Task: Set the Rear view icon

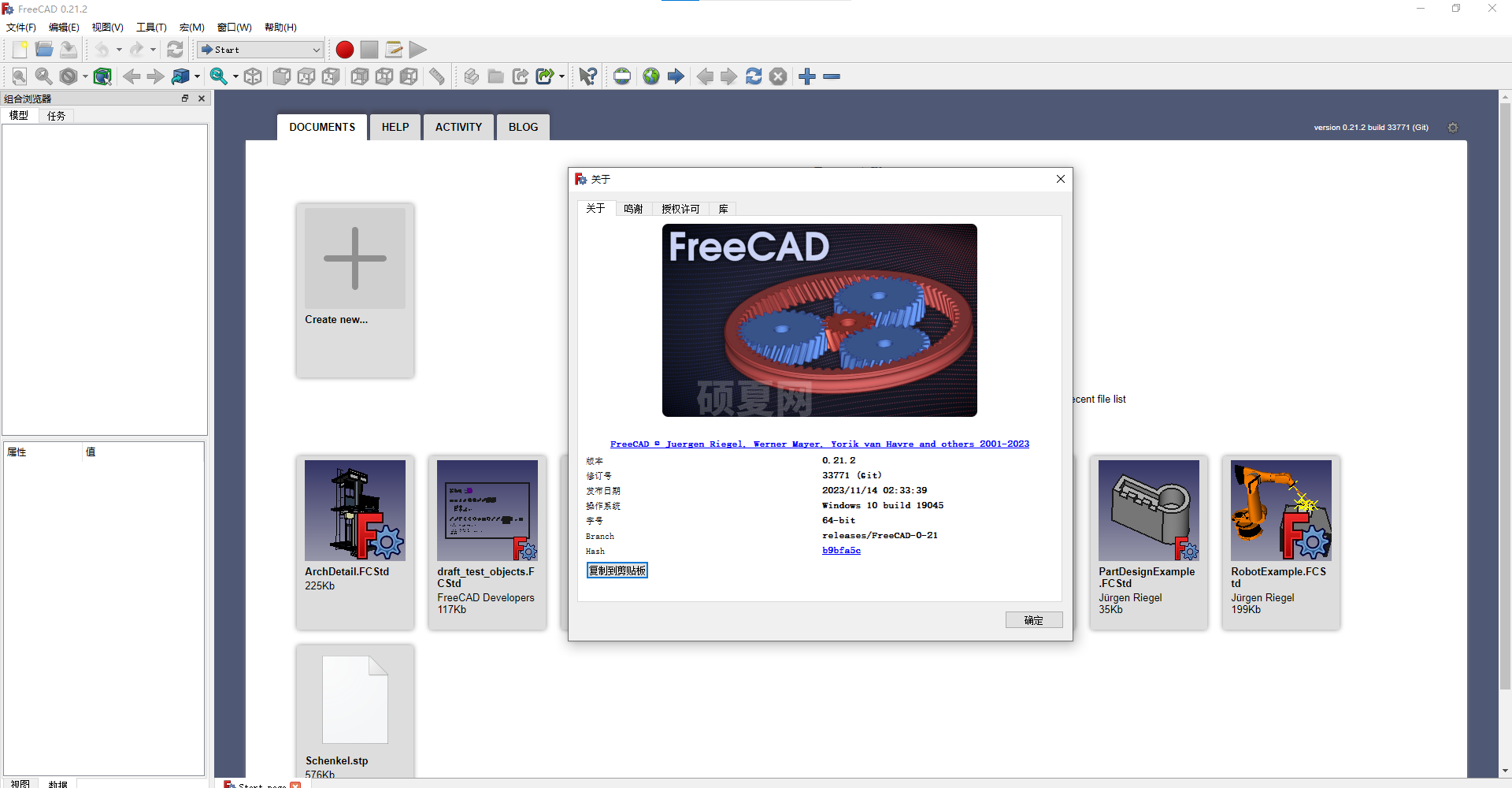Action: (x=360, y=76)
